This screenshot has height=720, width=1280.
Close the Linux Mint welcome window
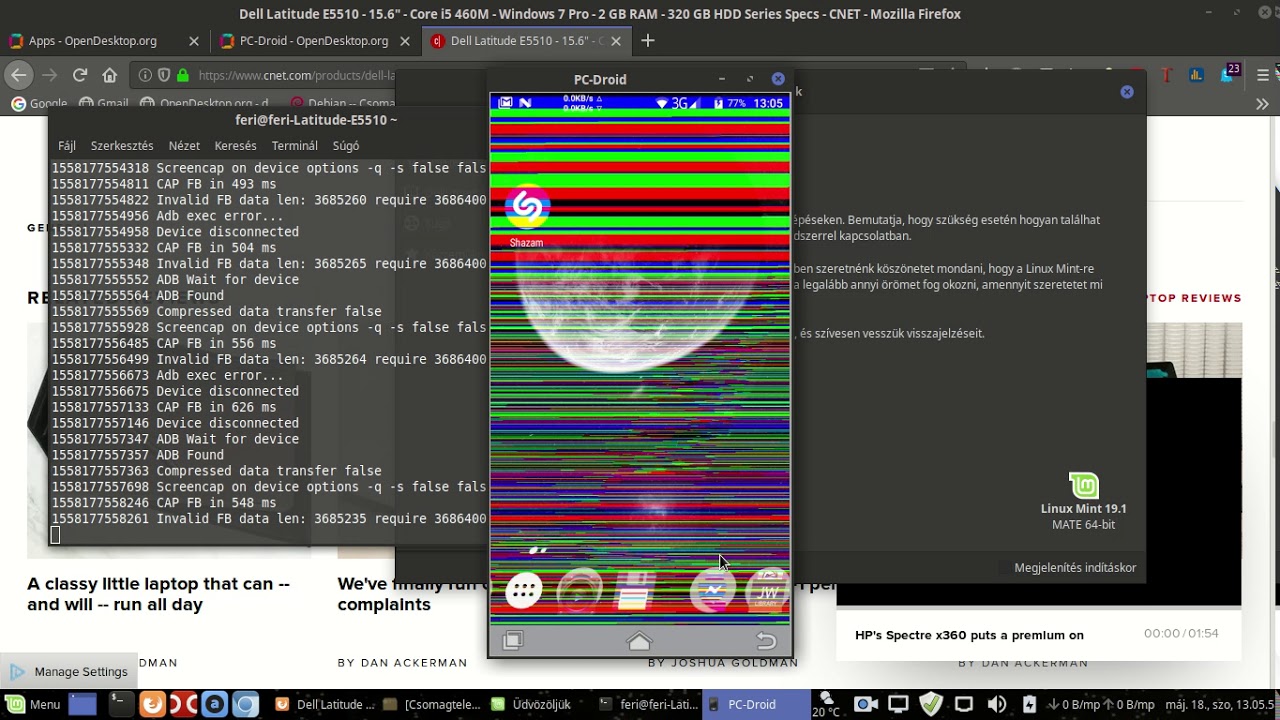coord(1127,92)
